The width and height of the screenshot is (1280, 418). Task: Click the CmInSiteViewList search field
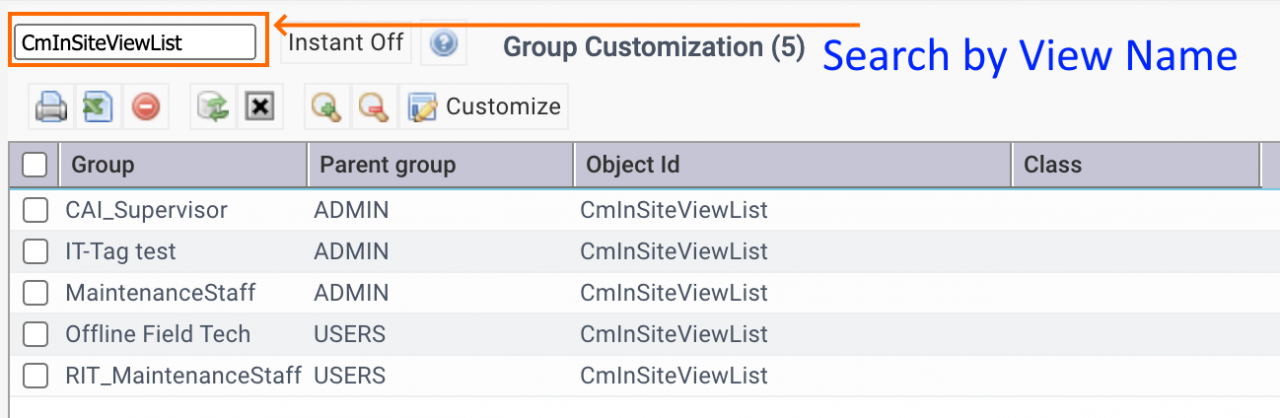click(135, 42)
